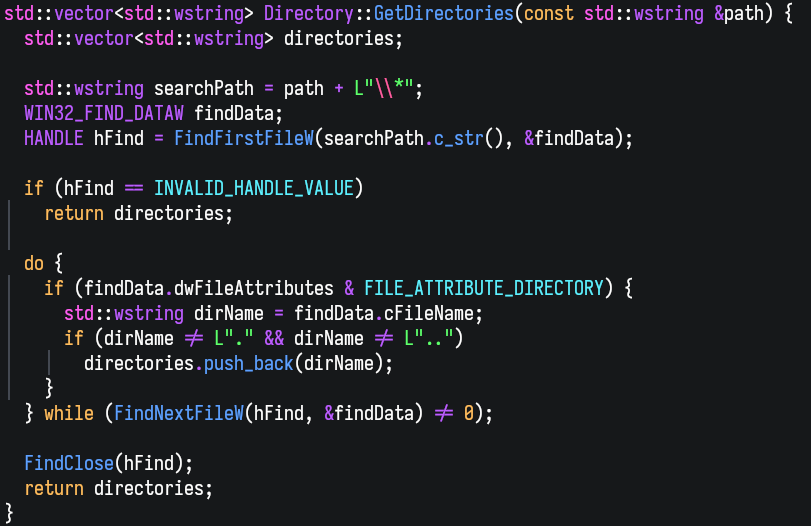
Task: Click the L"\\*" string literal
Action: click(x=384, y=88)
